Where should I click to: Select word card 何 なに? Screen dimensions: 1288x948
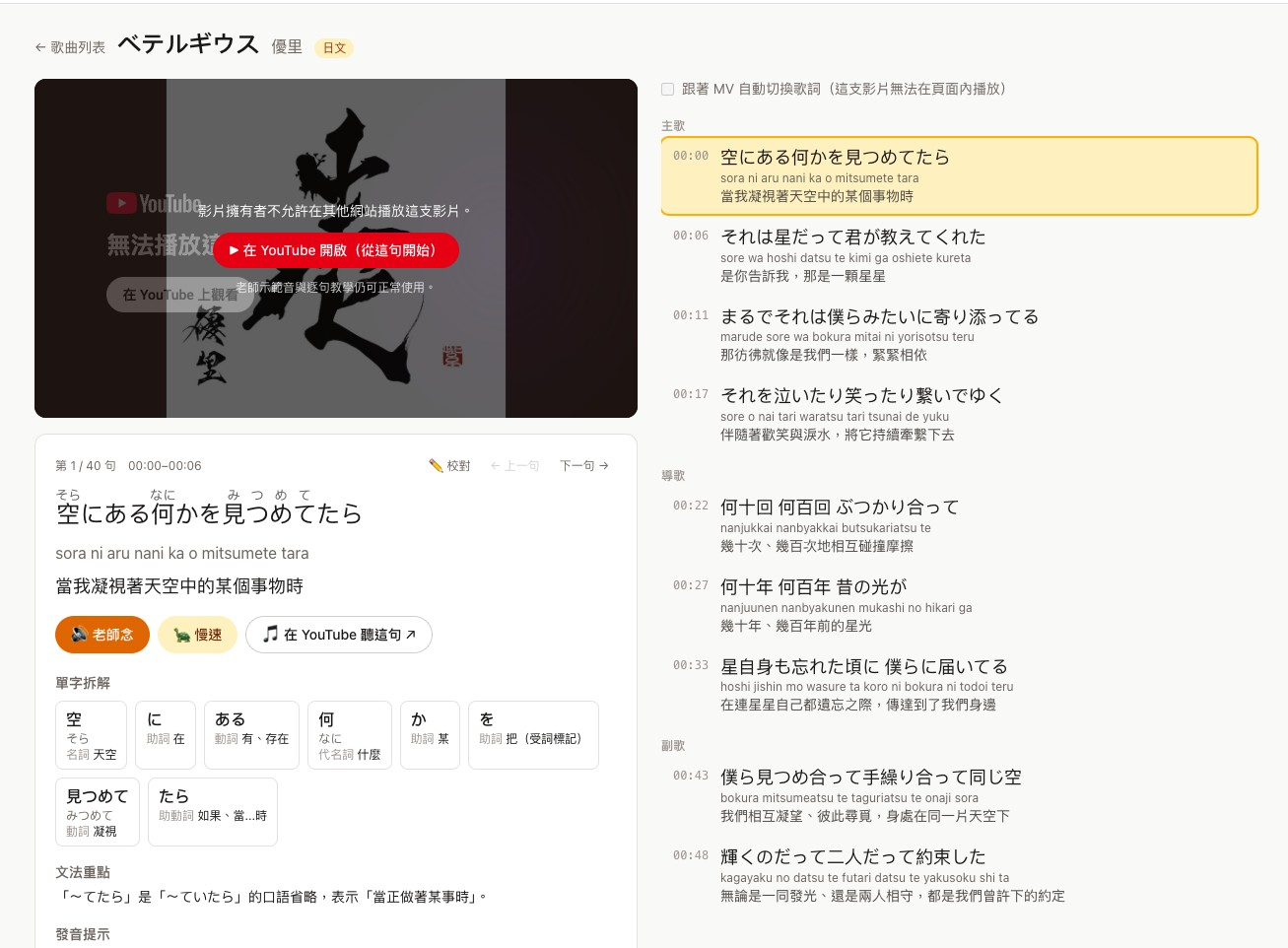pyautogui.click(x=350, y=735)
